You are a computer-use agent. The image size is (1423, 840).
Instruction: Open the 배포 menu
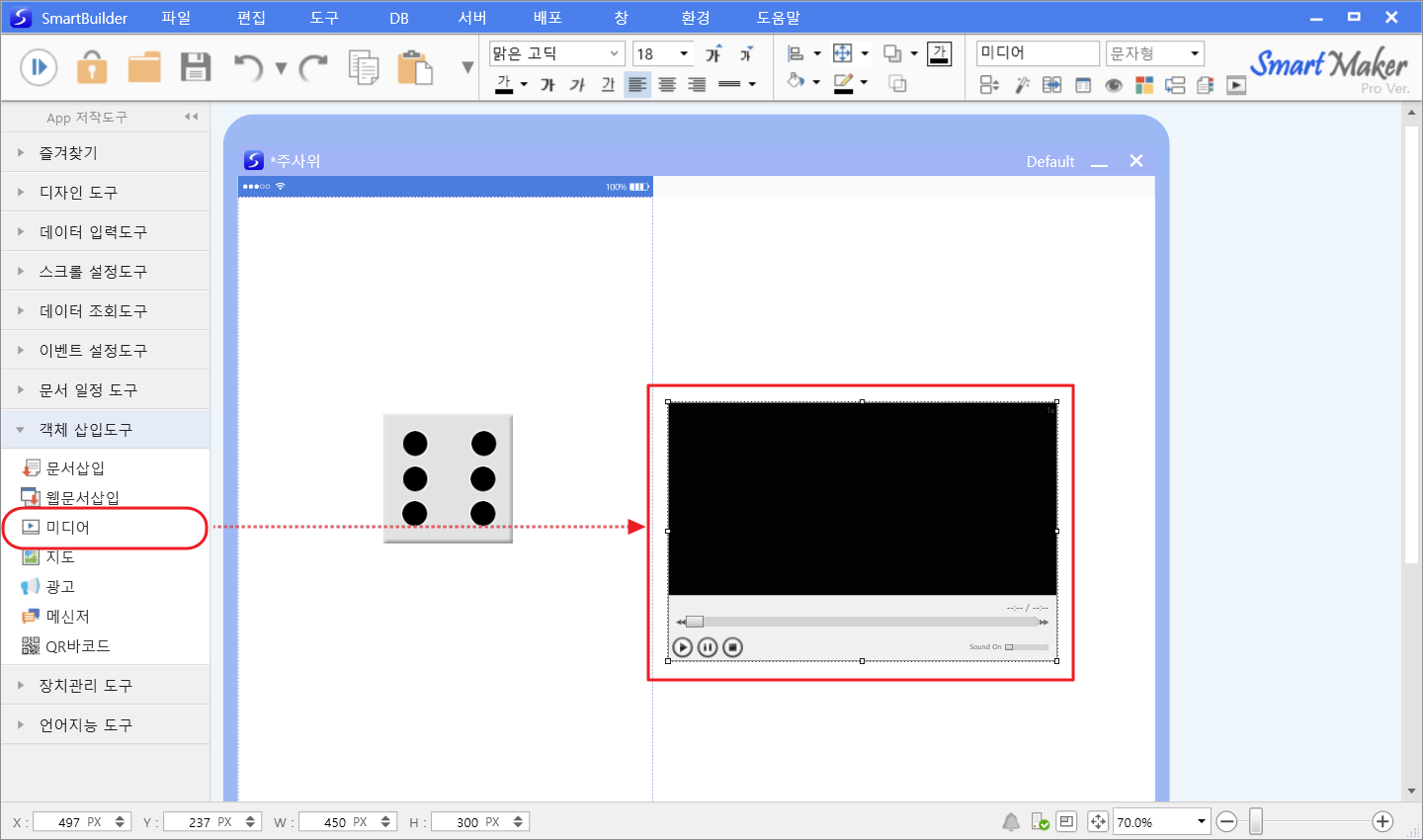[547, 18]
